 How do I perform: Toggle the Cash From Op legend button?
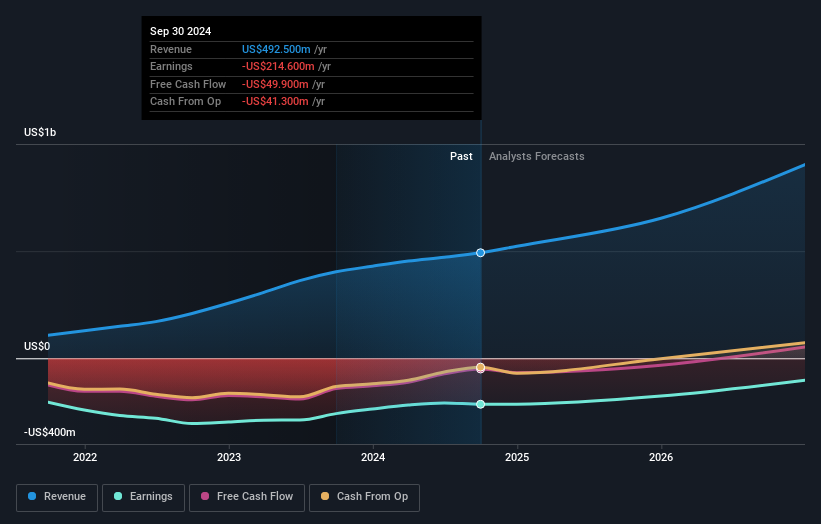tap(364, 497)
